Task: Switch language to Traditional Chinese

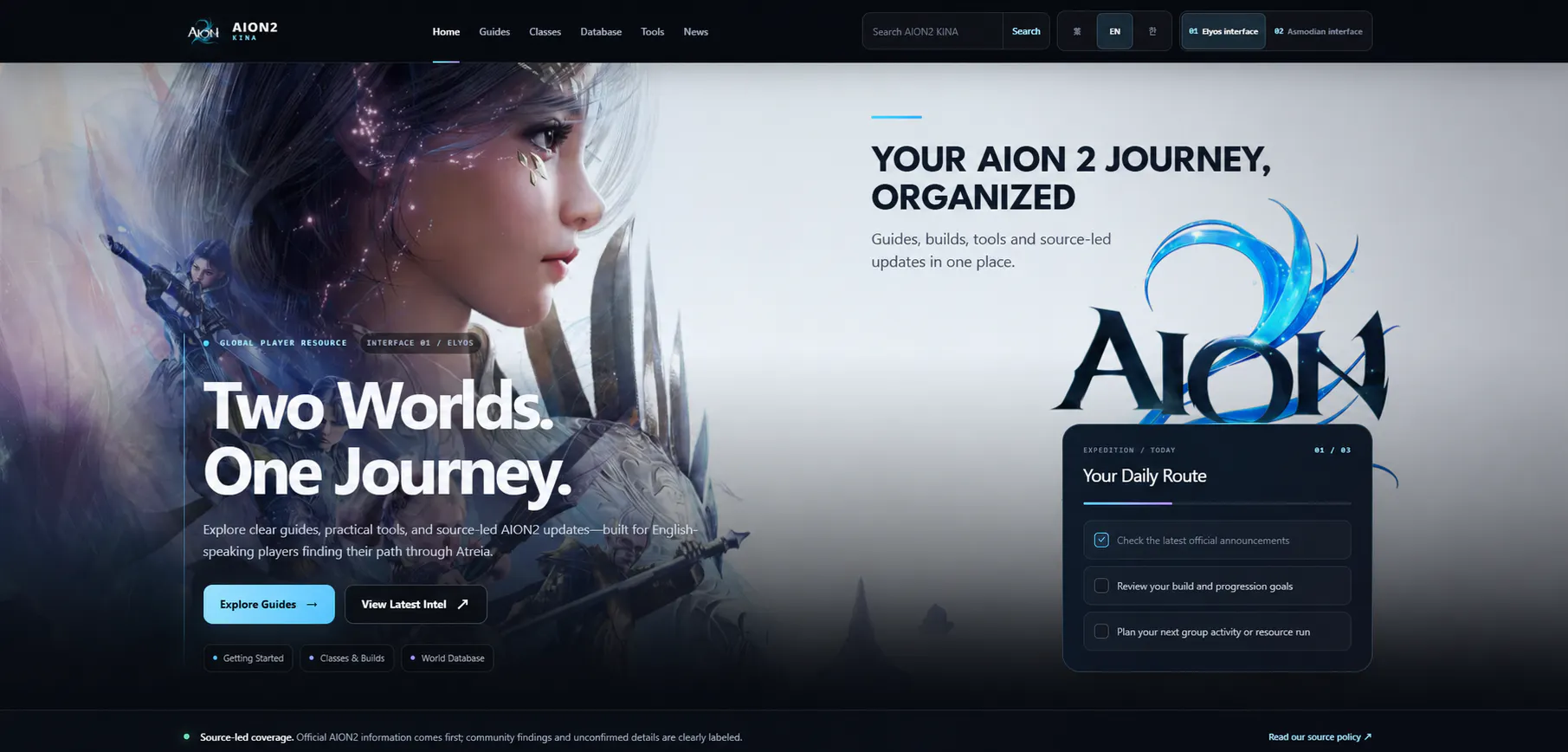Action: (1077, 31)
